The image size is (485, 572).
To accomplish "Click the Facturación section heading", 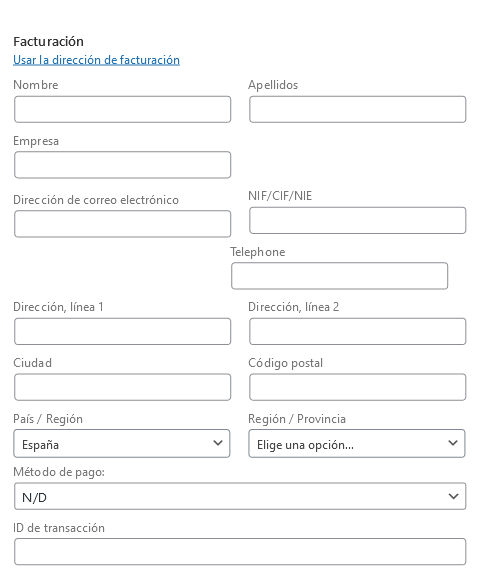I will tap(48, 42).
